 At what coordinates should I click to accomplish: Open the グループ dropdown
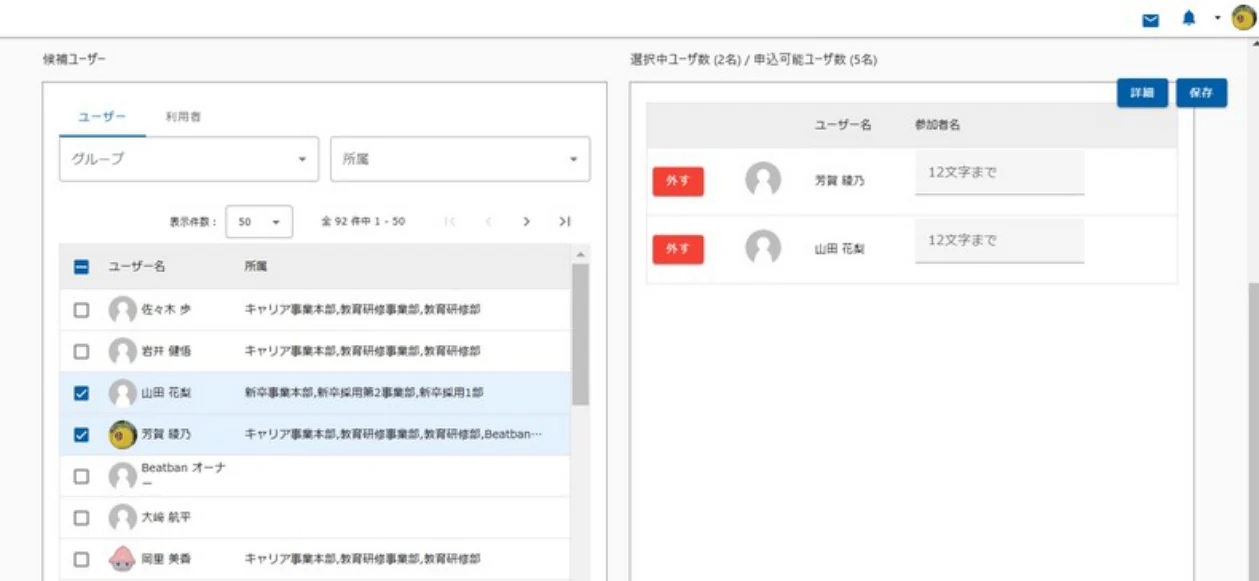[x=189, y=159]
